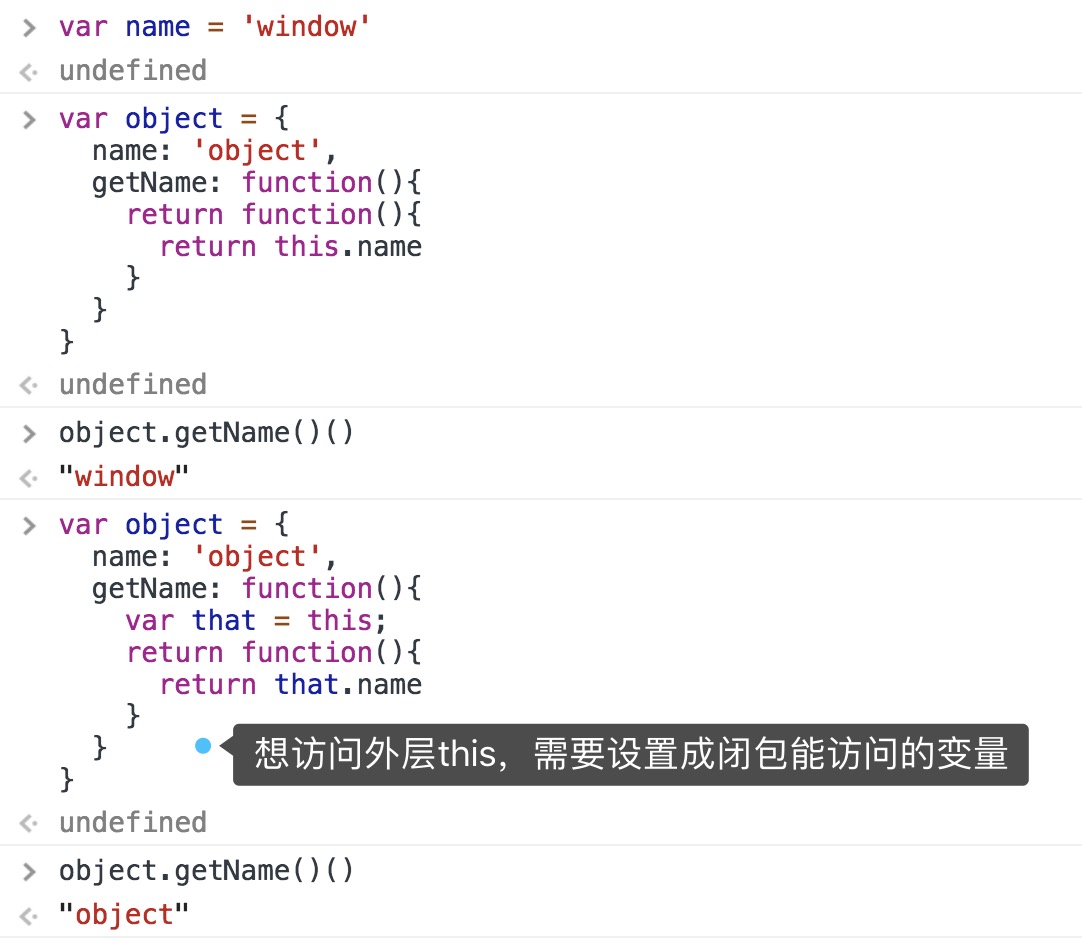Click the output arrow beside the "object" result
Image resolution: width=1082 pixels, height=942 pixels.
point(30,915)
